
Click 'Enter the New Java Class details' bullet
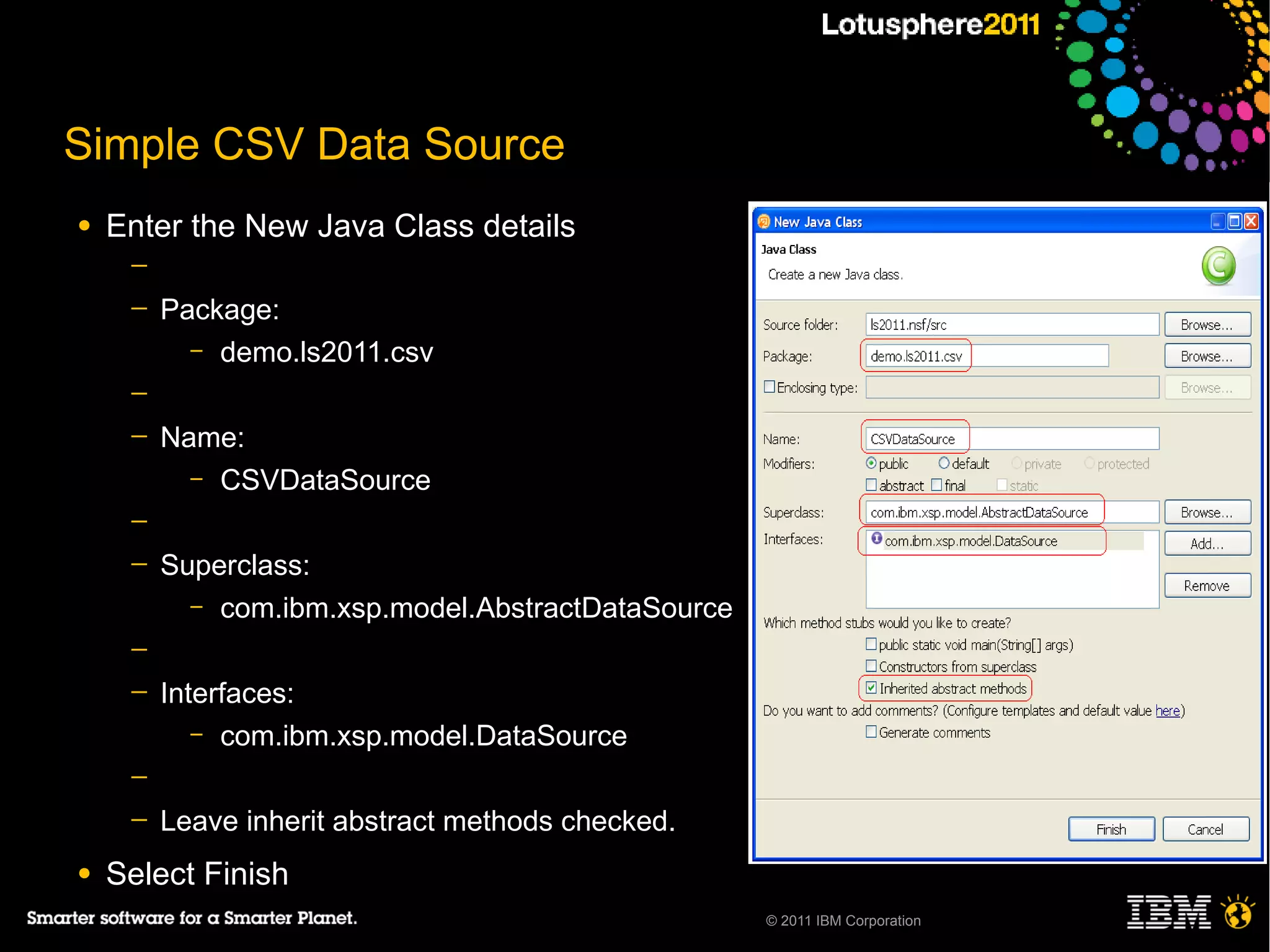coord(340,226)
